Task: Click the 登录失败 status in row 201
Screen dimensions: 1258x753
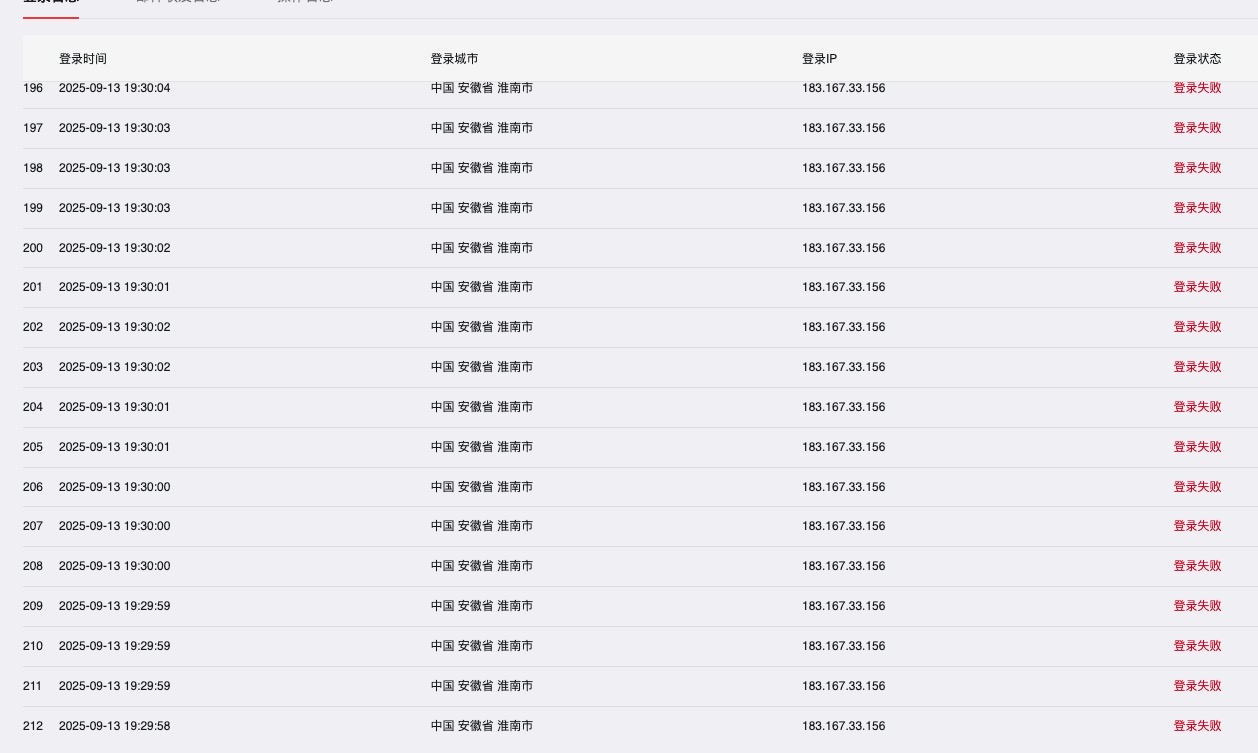Action: coord(1197,287)
